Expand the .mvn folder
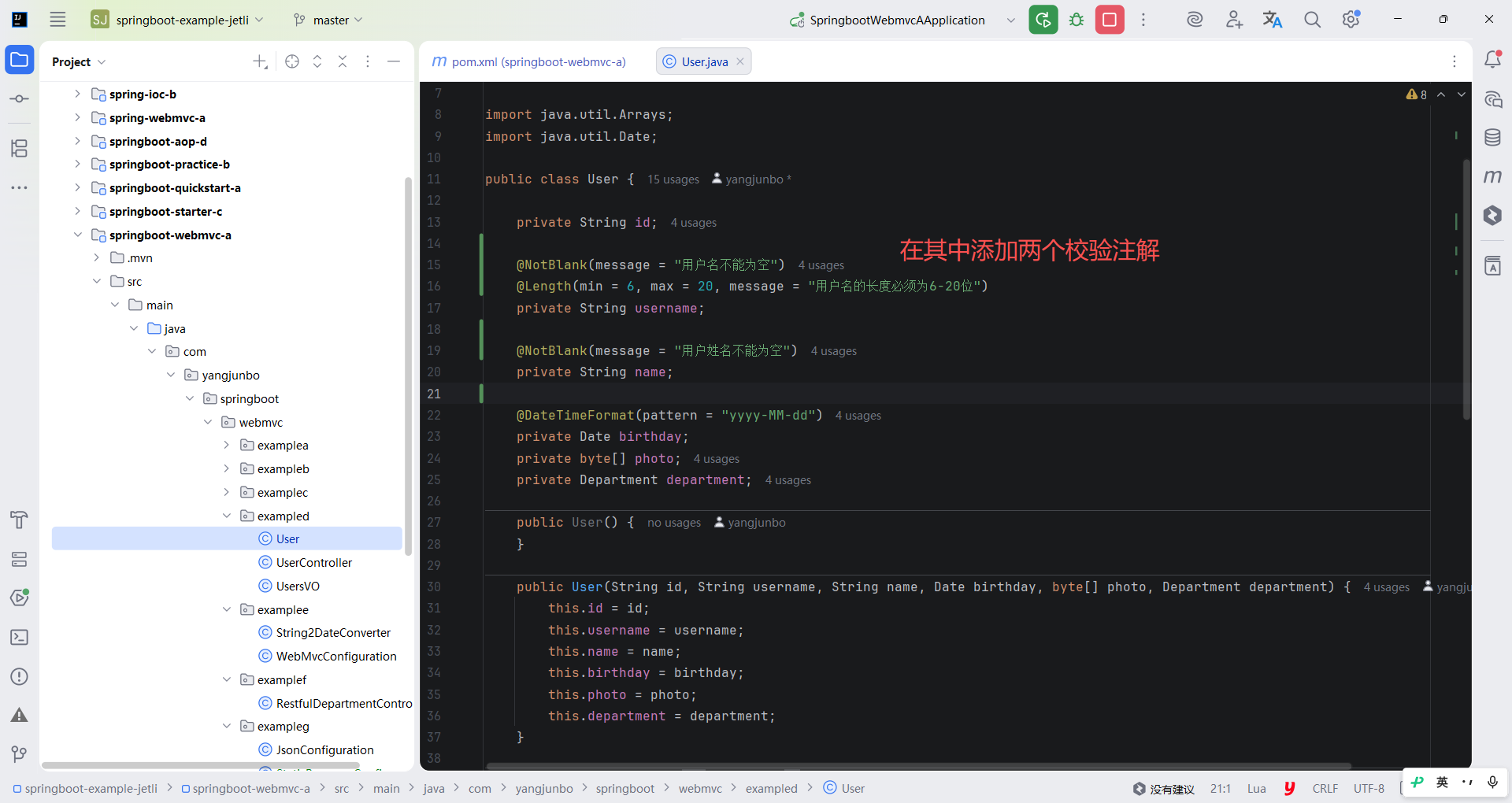The image size is (1512, 803). click(x=96, y=257)
